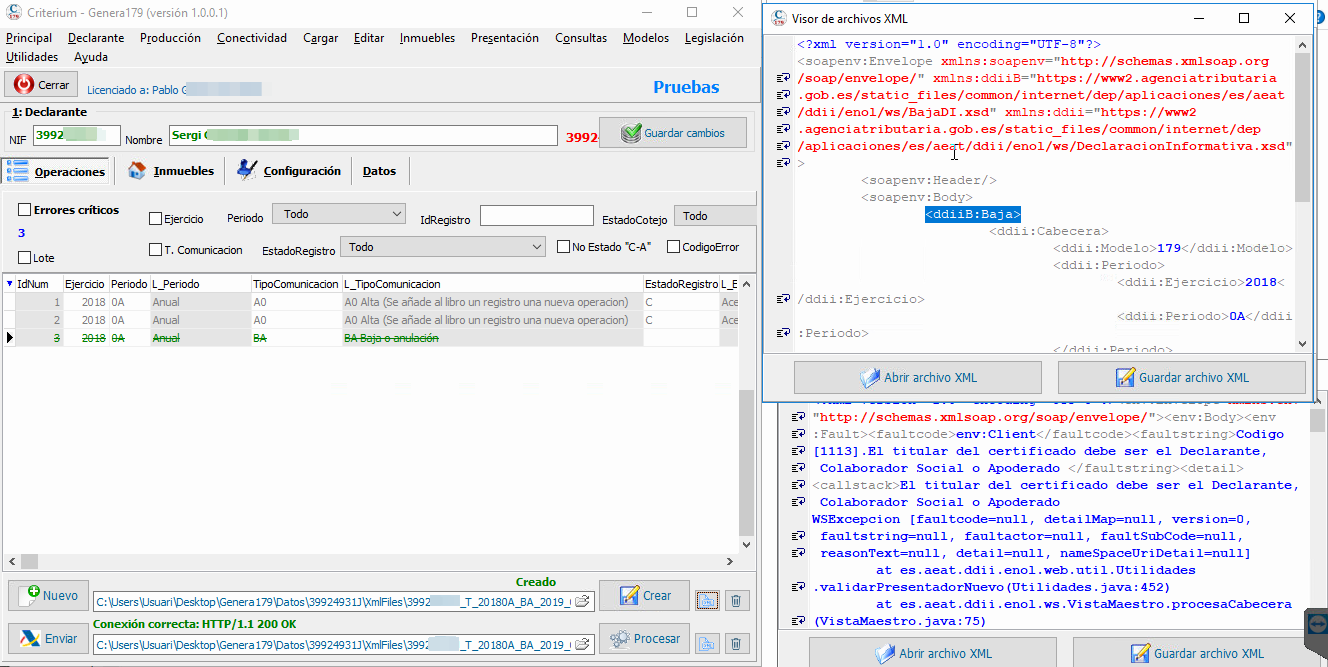This screenshot has height=667, width=1328.
Task: Enable the Errores críticos checkbox
Action: (25, 210)
